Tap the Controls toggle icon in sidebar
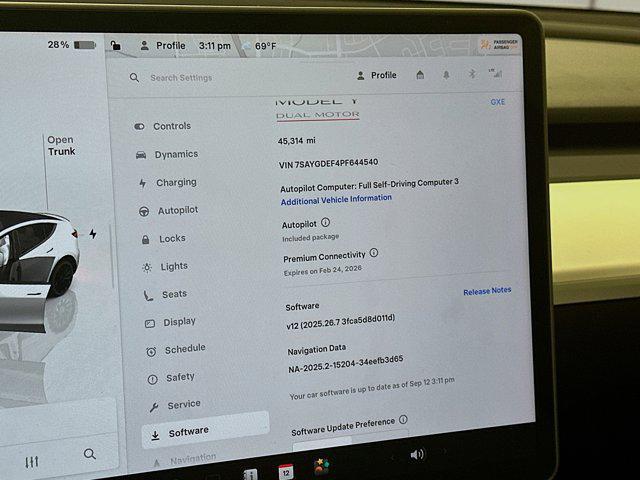The image size is (640, 480). point(139,127)
